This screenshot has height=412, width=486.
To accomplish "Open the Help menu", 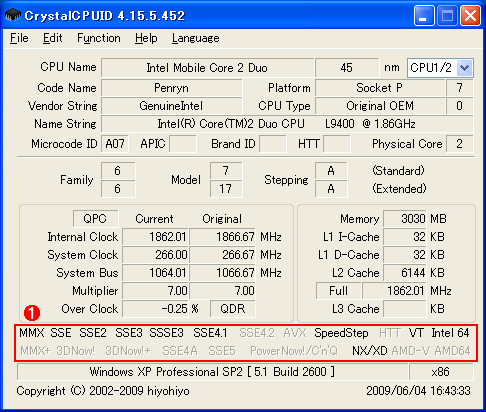I will 146,38.
